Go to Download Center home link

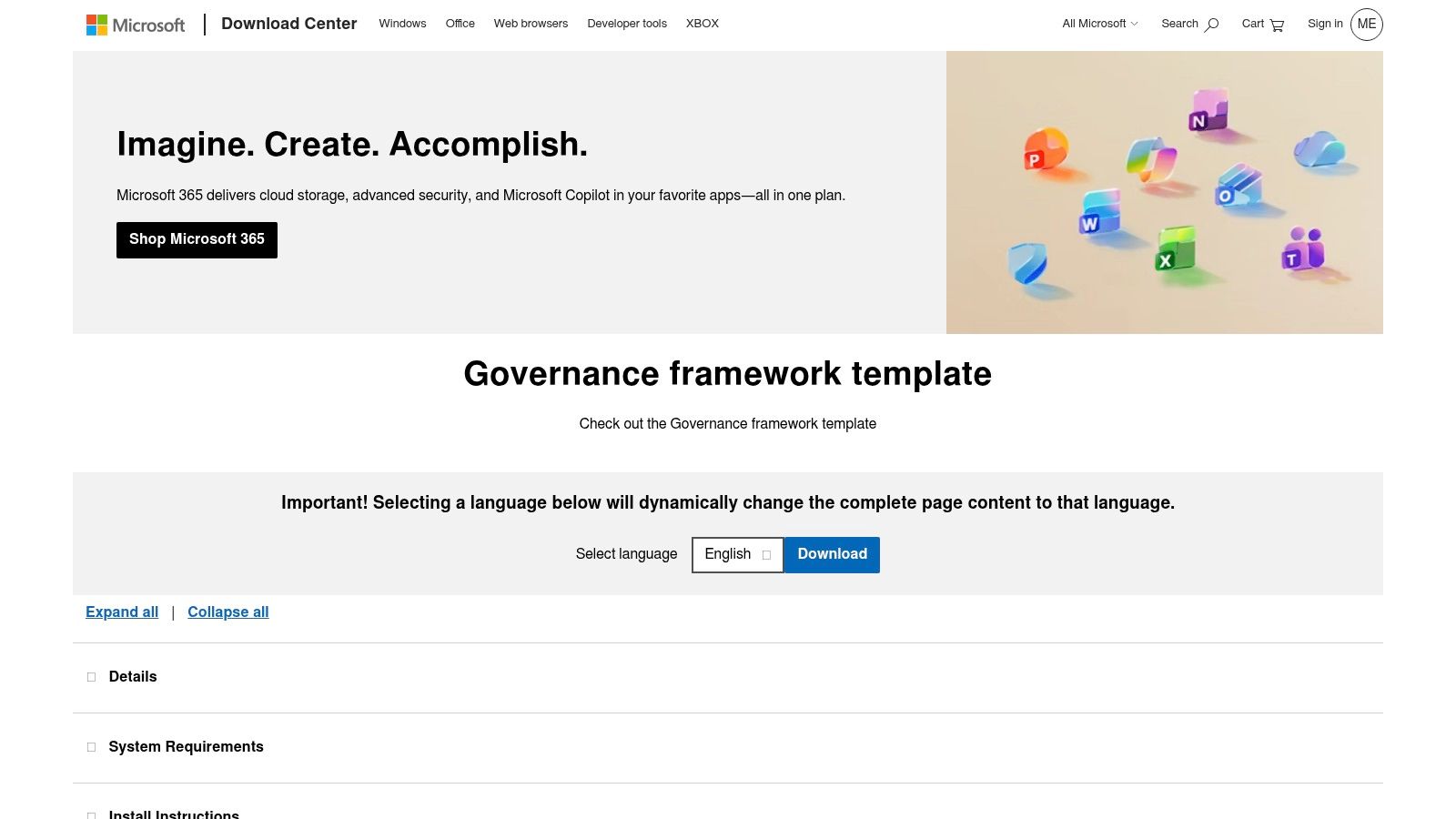288,25
